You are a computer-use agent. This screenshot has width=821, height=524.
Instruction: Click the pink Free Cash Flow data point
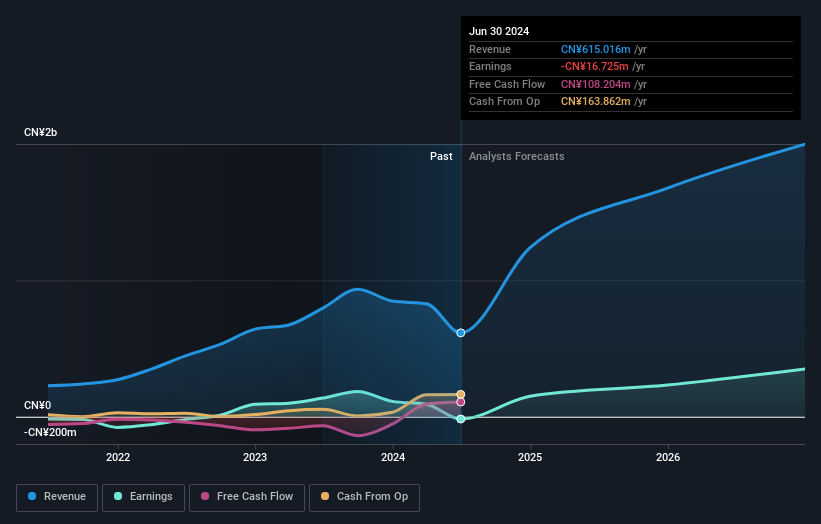coord(461,402)
